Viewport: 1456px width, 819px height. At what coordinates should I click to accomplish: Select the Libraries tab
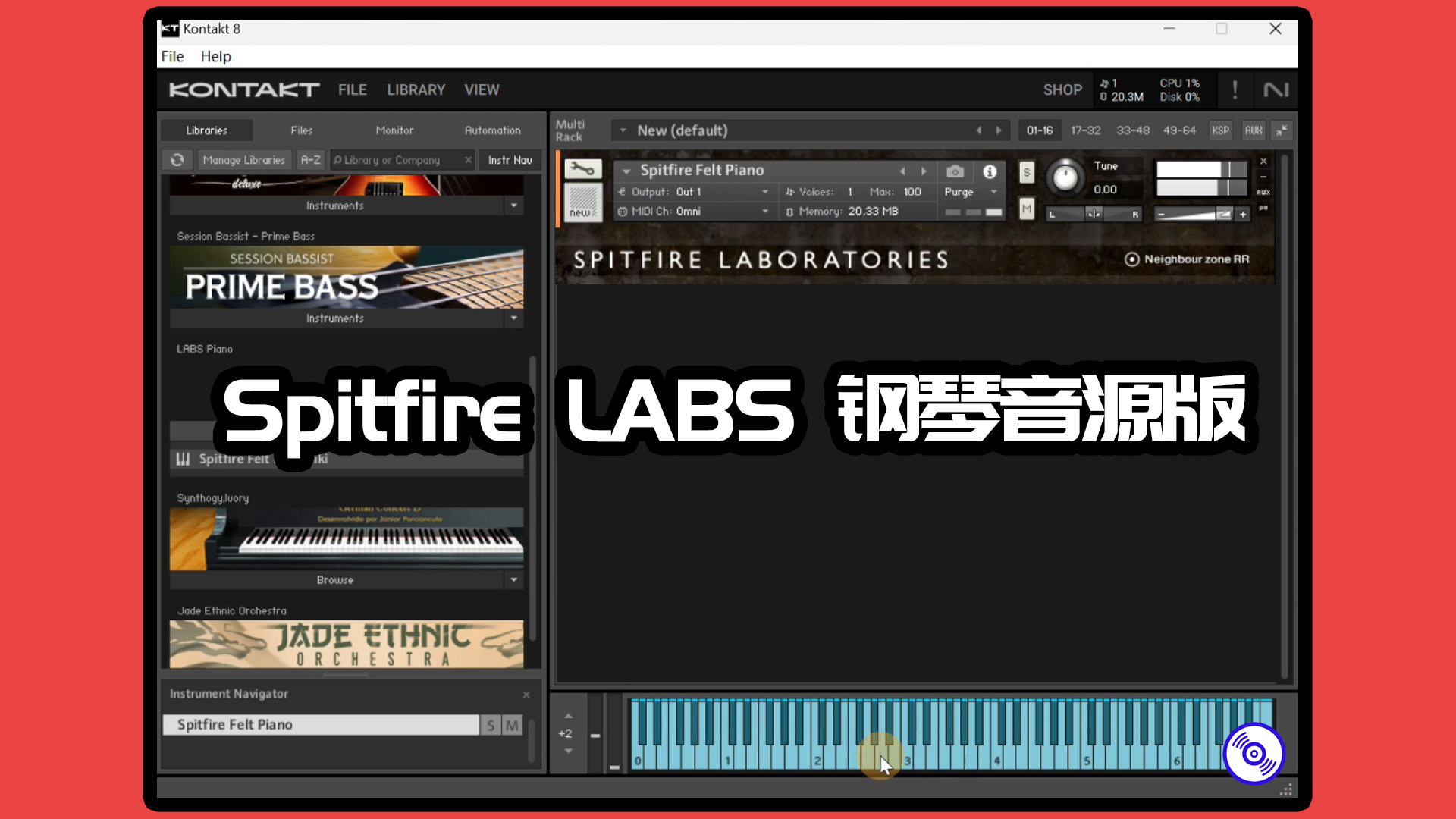(x=206, y=130)
